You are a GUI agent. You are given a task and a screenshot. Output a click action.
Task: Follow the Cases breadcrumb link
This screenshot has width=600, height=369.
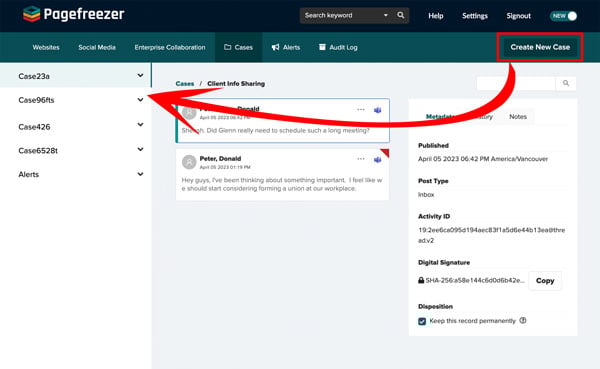point(185,83)
